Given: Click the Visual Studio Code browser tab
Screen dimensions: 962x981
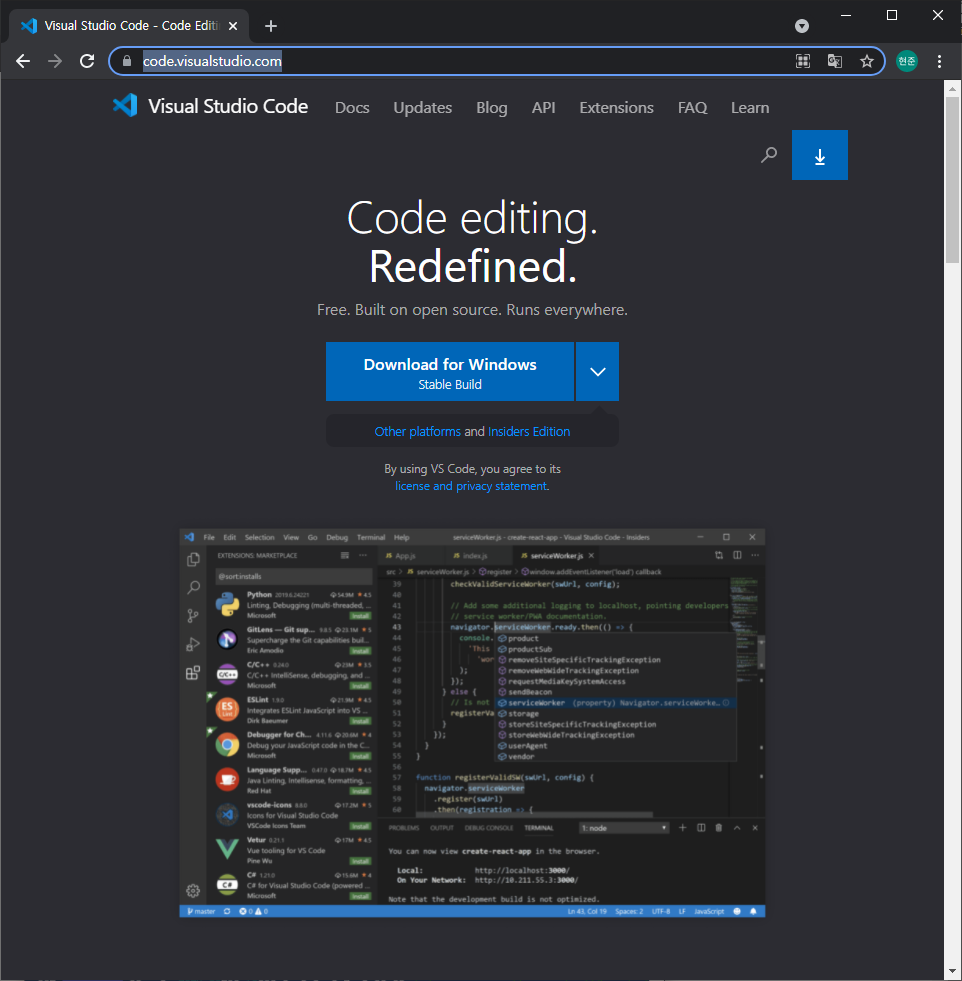Looking at the screenshot, I should 129,26.
